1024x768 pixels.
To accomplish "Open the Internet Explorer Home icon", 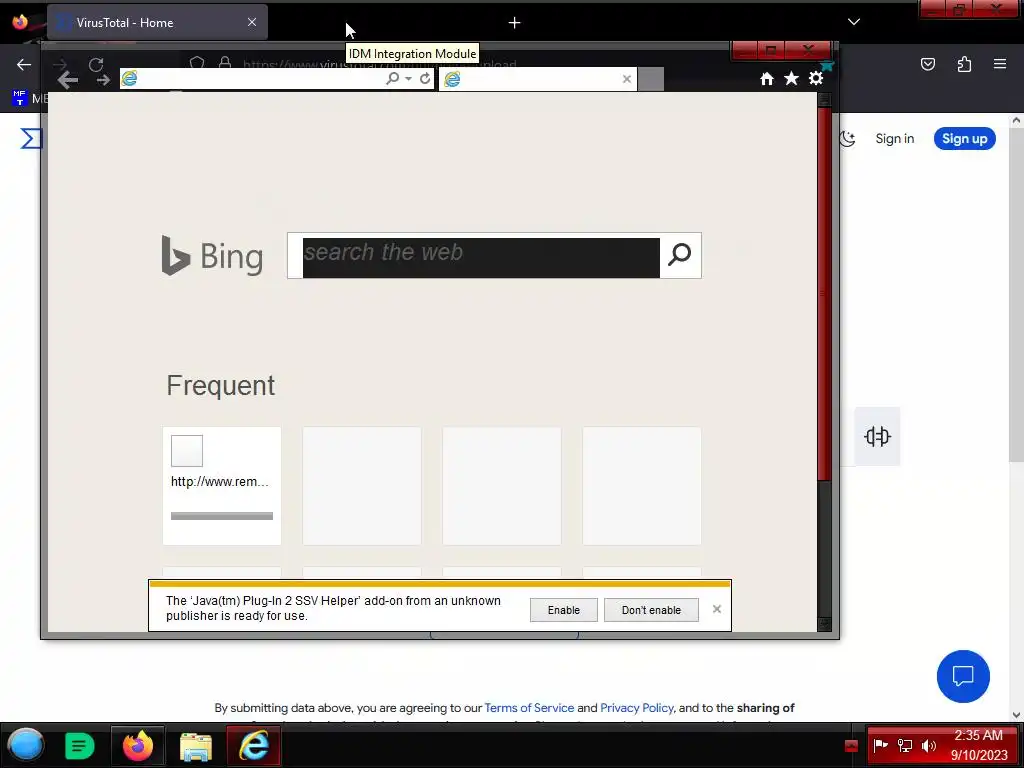I will click(x=767, y=79).
